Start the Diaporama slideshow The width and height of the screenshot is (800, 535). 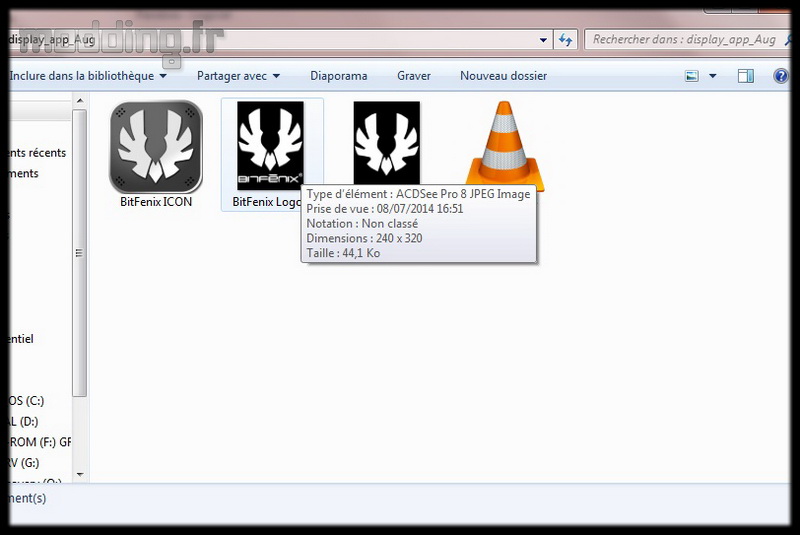339,76
